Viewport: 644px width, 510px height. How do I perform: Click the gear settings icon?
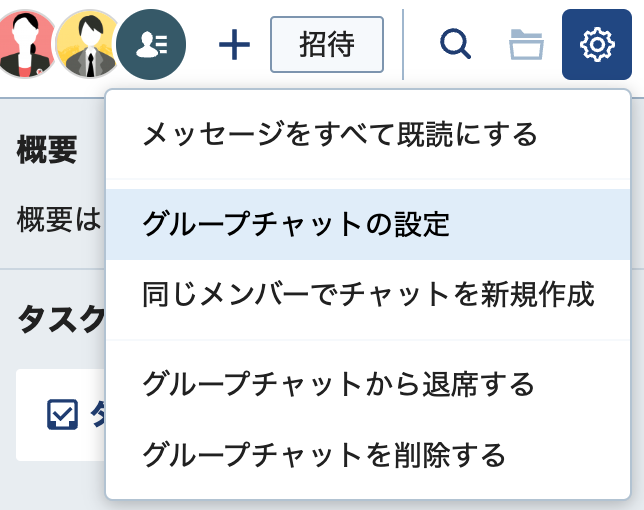[597, 44]
